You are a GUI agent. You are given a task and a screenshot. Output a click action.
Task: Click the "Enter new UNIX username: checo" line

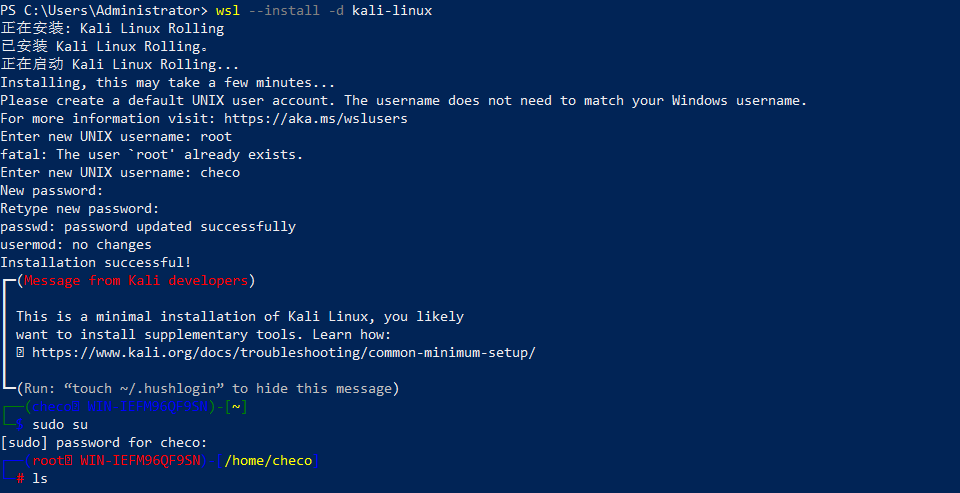pos(120,173)
